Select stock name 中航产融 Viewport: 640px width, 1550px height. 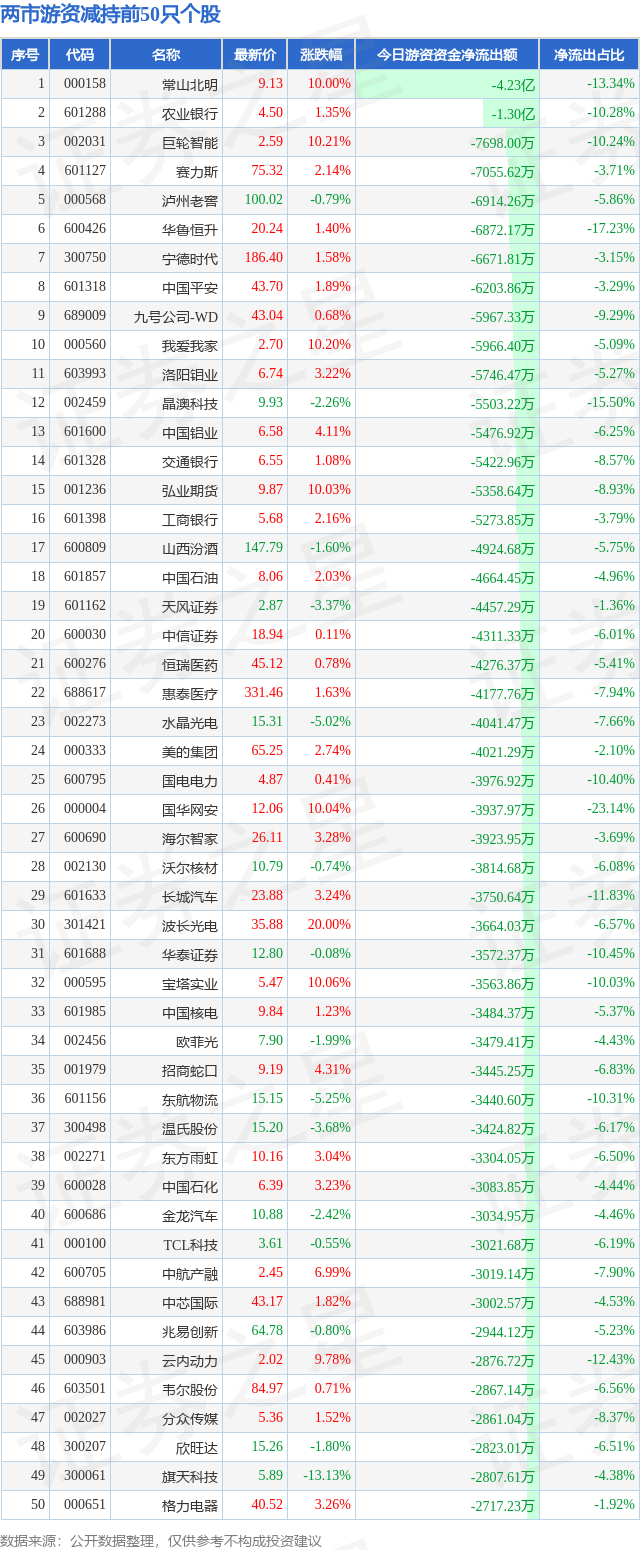tap(190, 1273)
